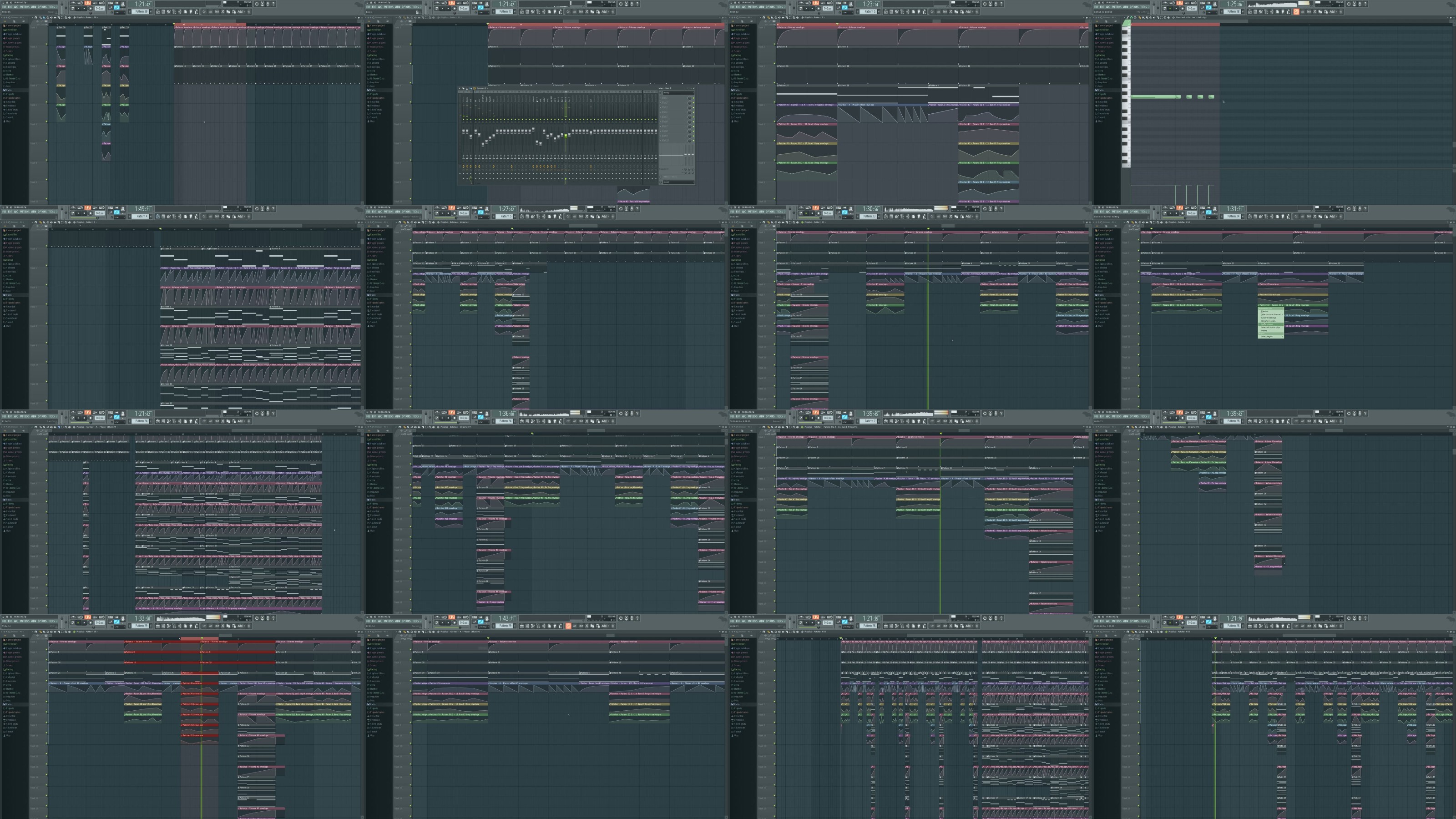Screen dimensions: 1456x819
Task: Select the paint brush tool in Pattern 39 playlist
Action: click(44, 18)
